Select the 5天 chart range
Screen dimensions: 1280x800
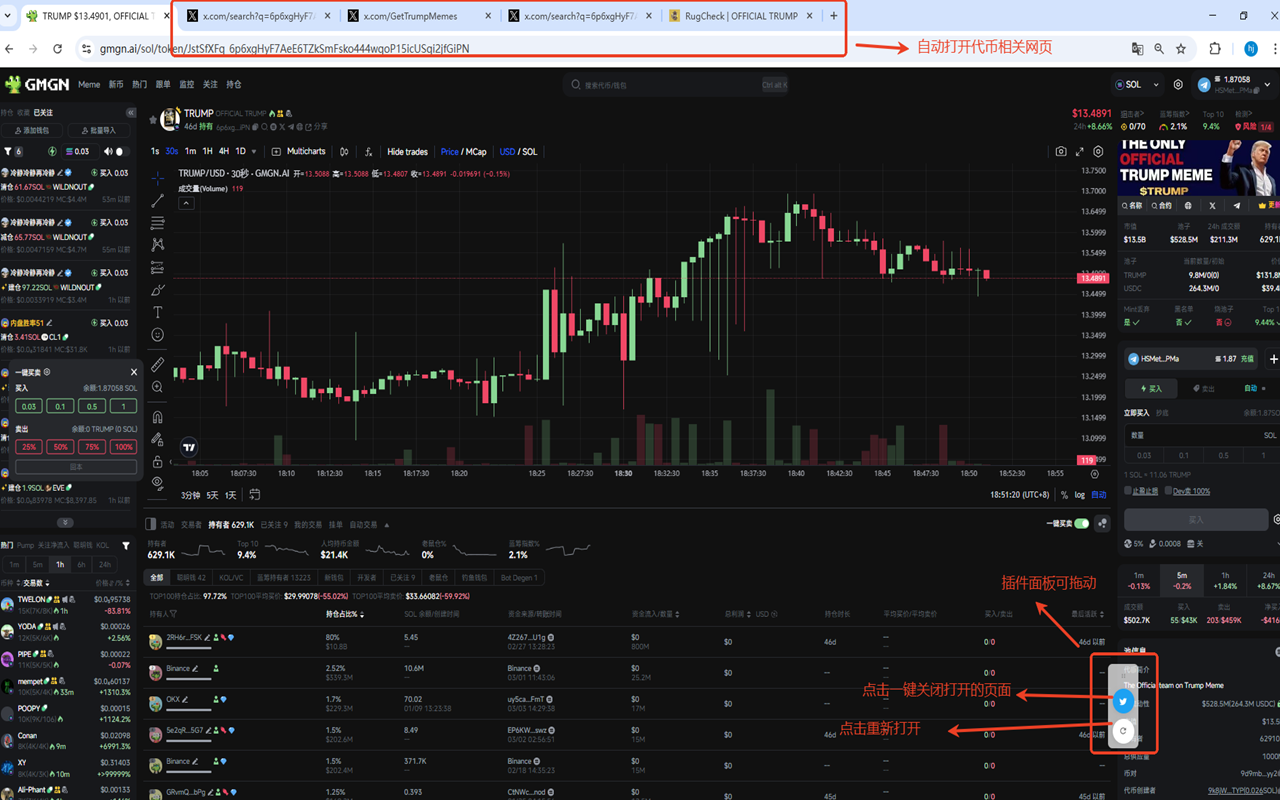click(x=212, y=495)
